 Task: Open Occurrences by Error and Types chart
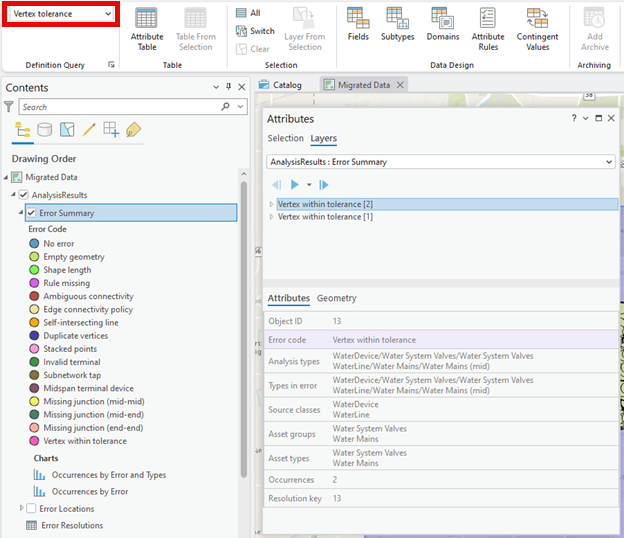[x=109, y=475]
